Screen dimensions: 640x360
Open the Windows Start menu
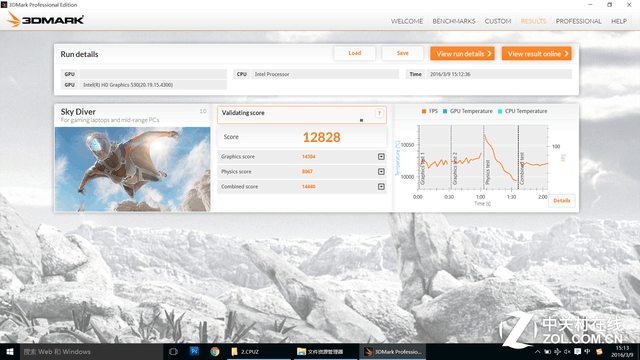pos(10,351)
